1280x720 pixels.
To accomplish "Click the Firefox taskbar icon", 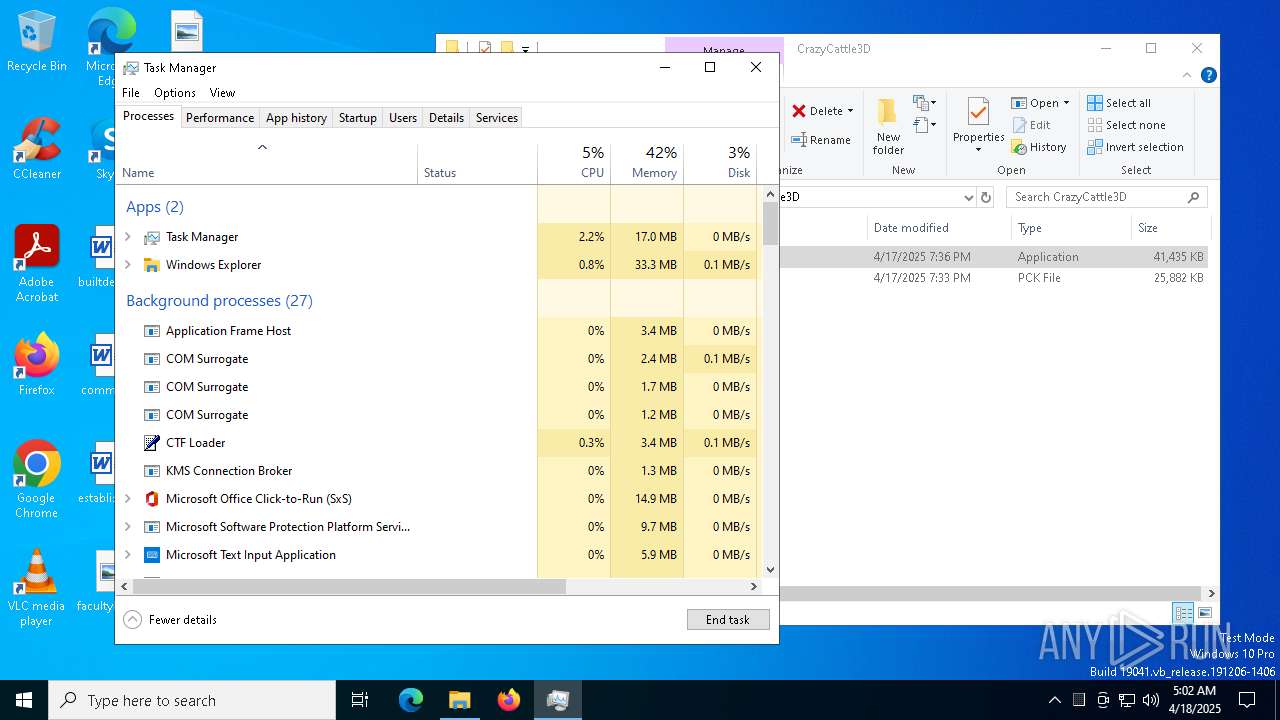I will coord(509,700).
